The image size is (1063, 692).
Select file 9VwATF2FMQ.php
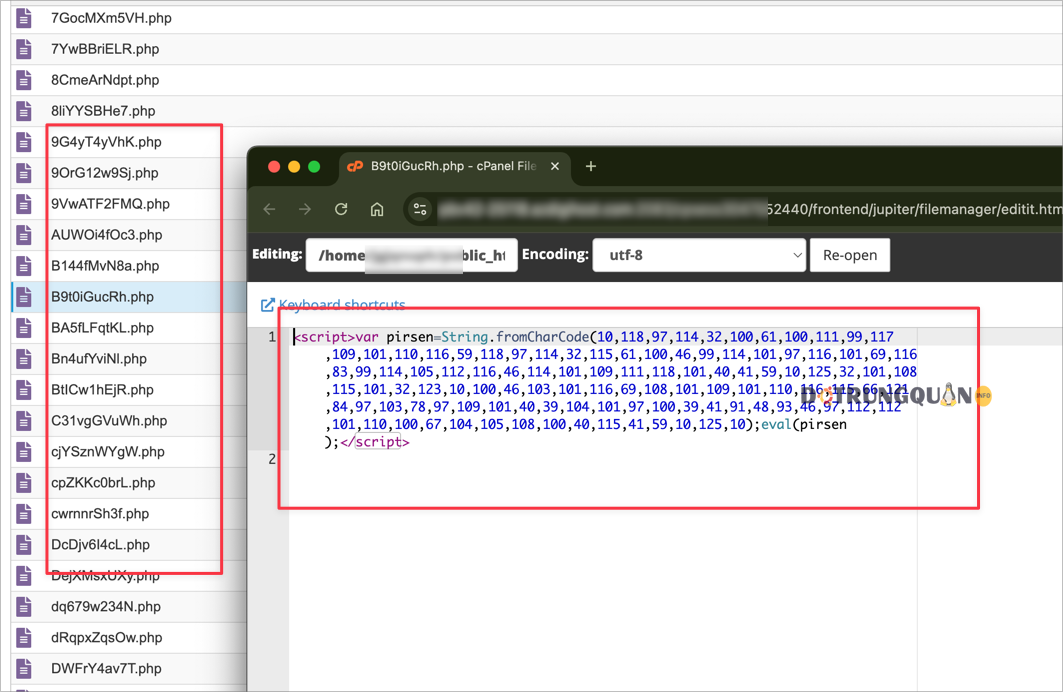point(111,204)
